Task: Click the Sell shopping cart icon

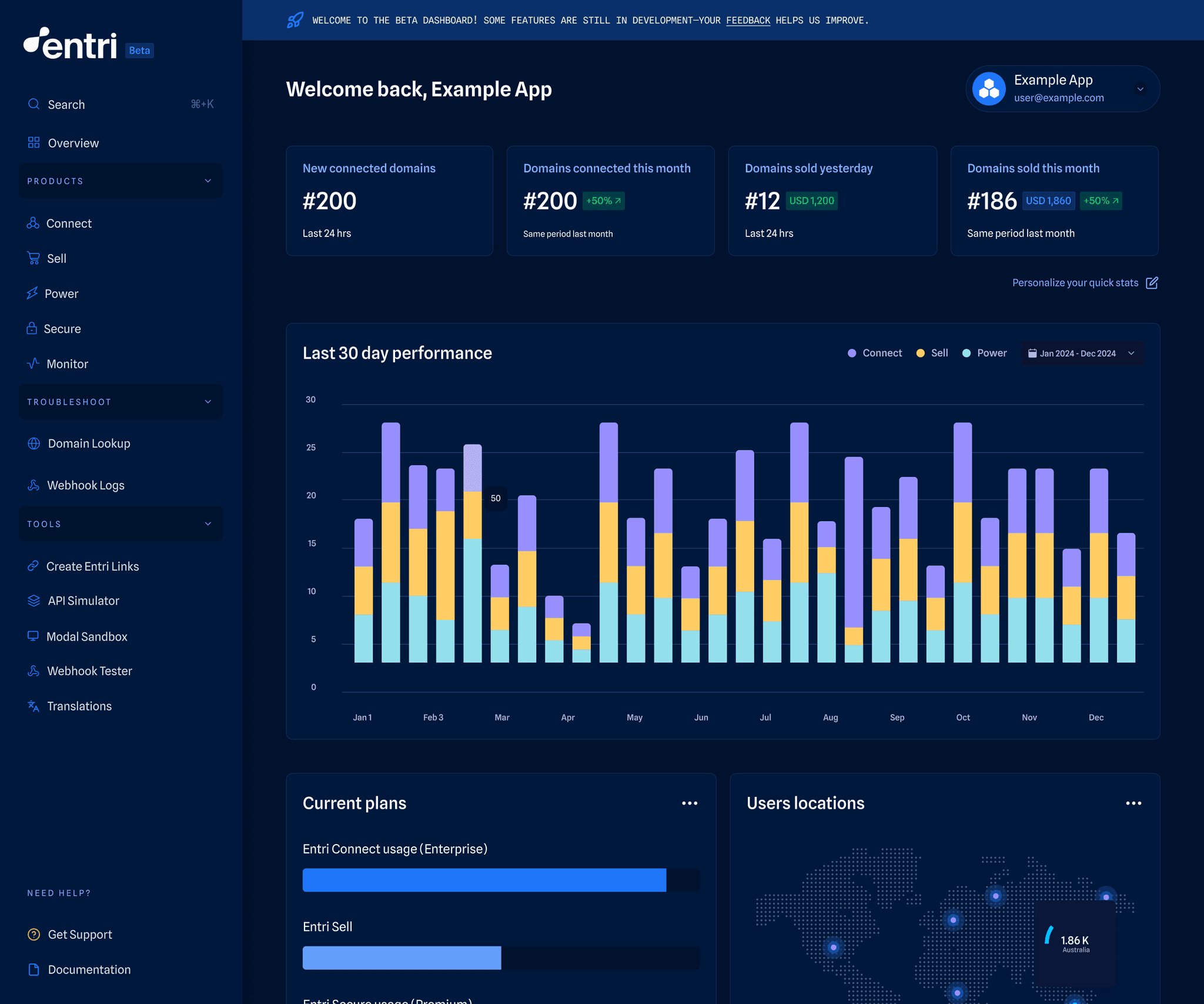Action: click(x=34, y=258)
